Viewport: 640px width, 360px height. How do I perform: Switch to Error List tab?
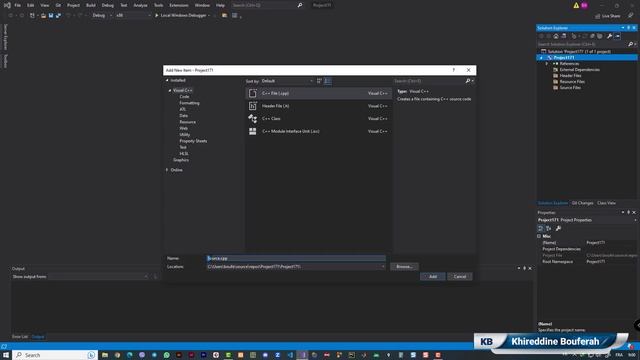[x=20, y=337]
